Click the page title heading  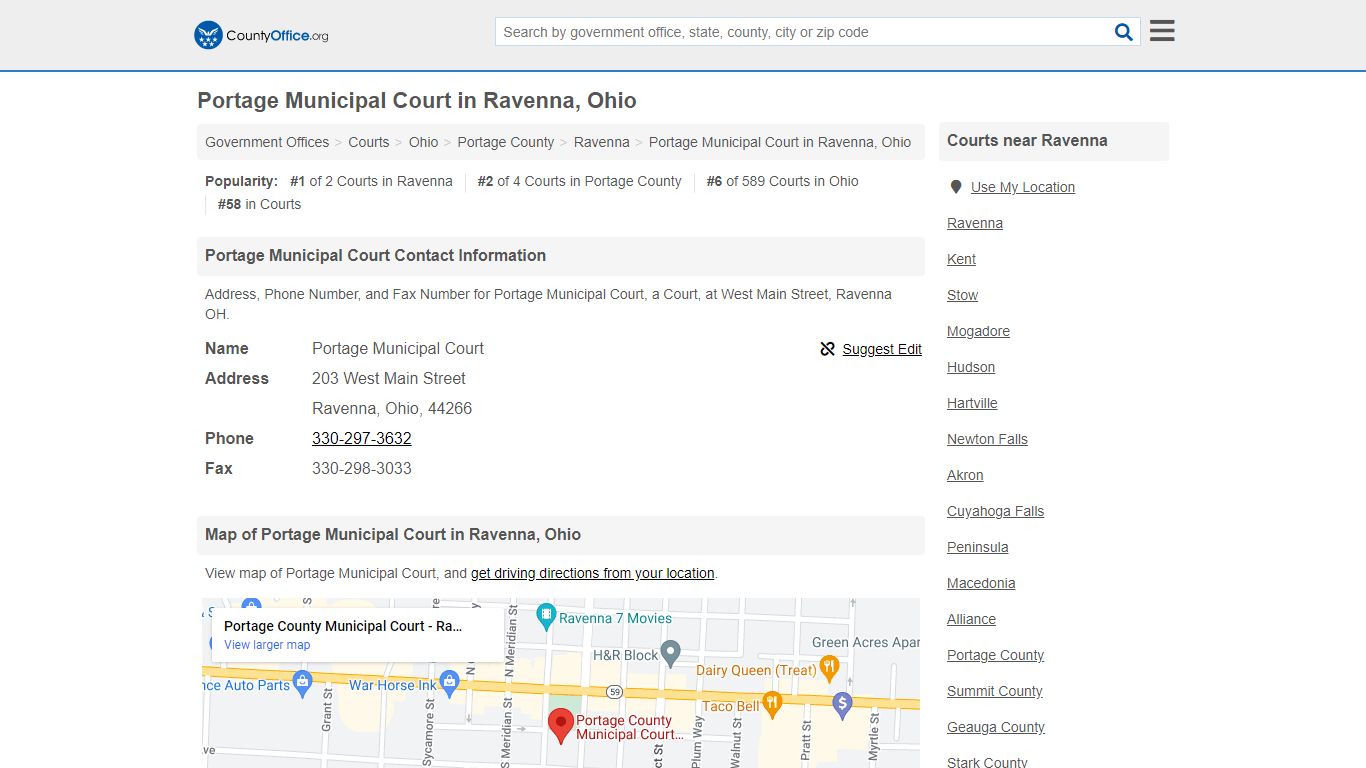417,100
